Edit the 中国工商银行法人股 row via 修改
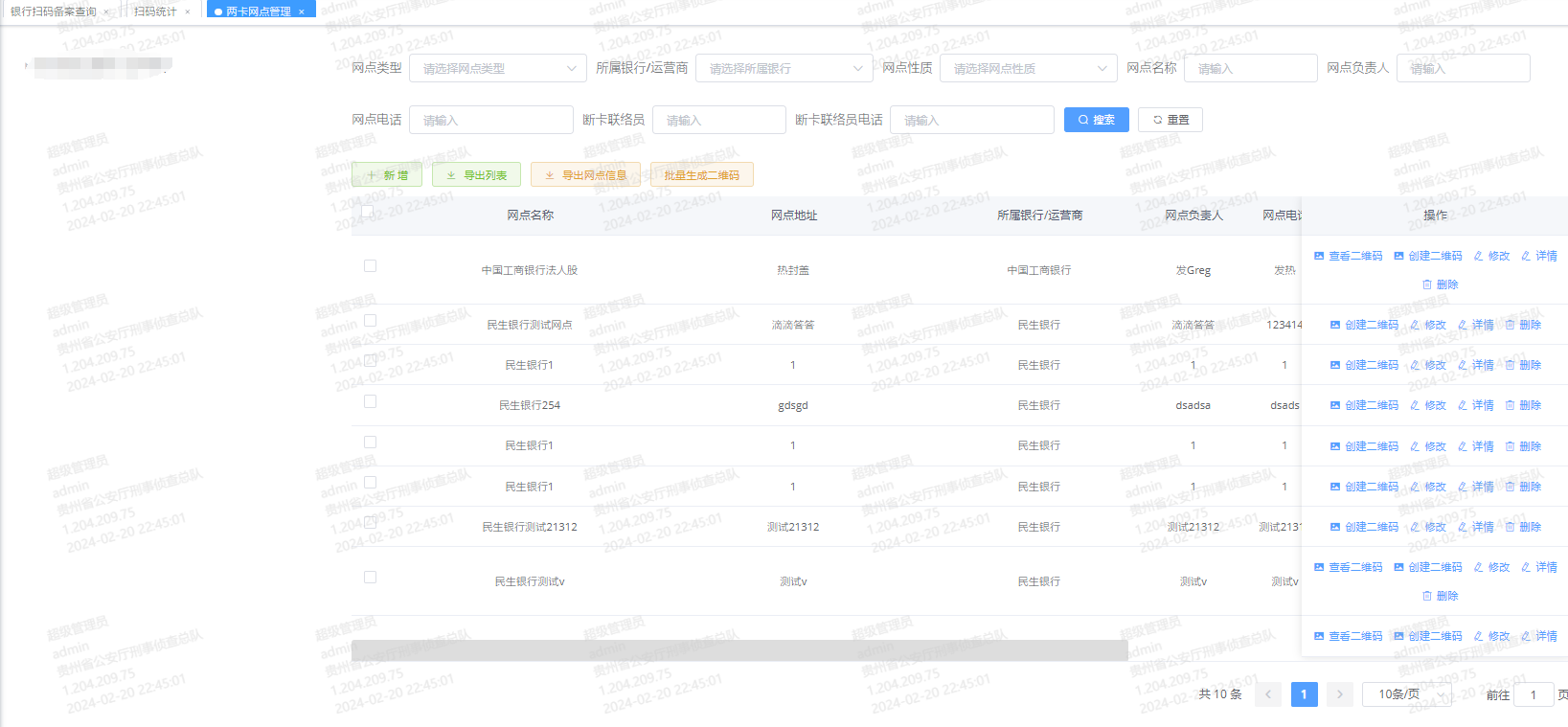This screenshot has width=1568, height=727. [x=1491, y=256]
